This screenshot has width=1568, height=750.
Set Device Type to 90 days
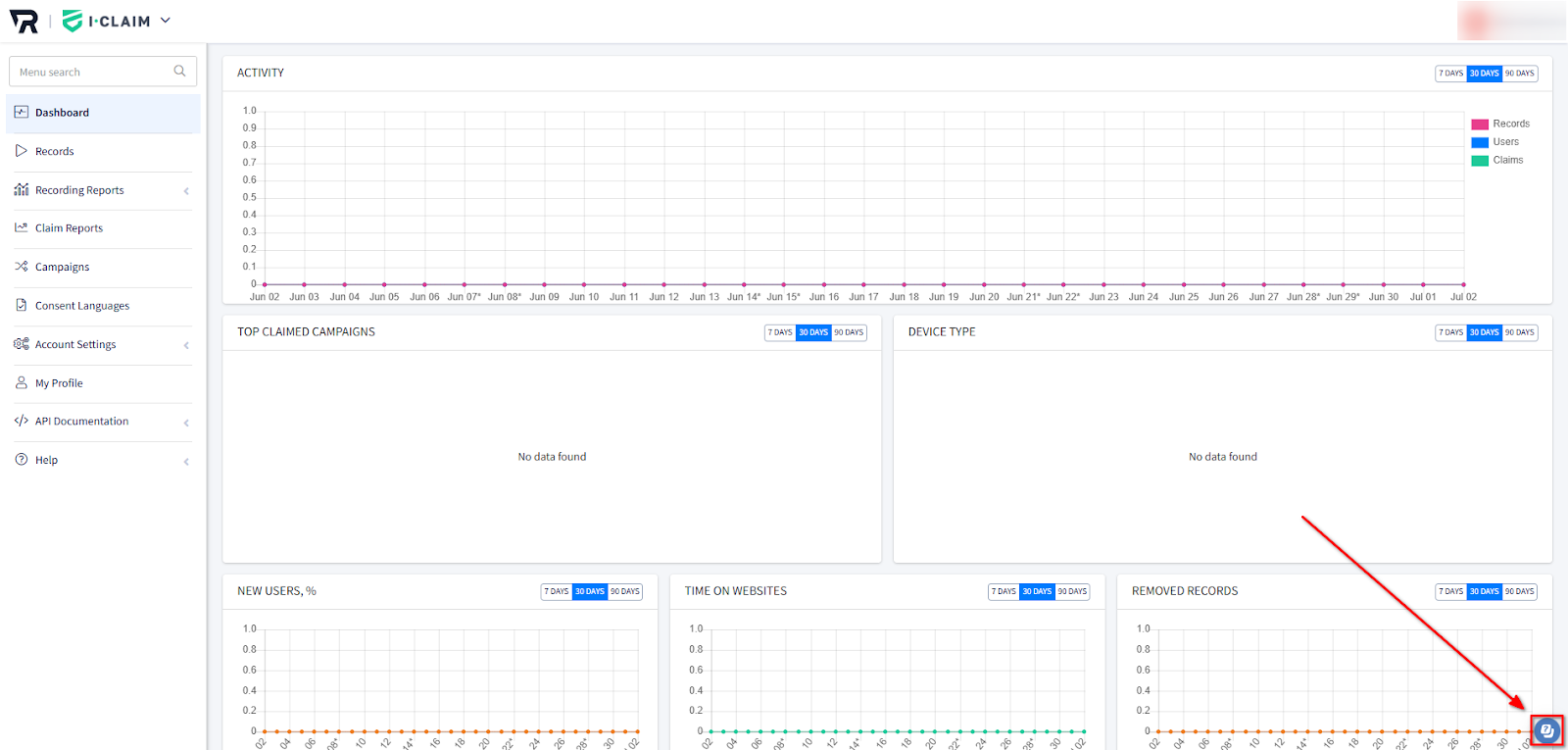(1520, 332)
